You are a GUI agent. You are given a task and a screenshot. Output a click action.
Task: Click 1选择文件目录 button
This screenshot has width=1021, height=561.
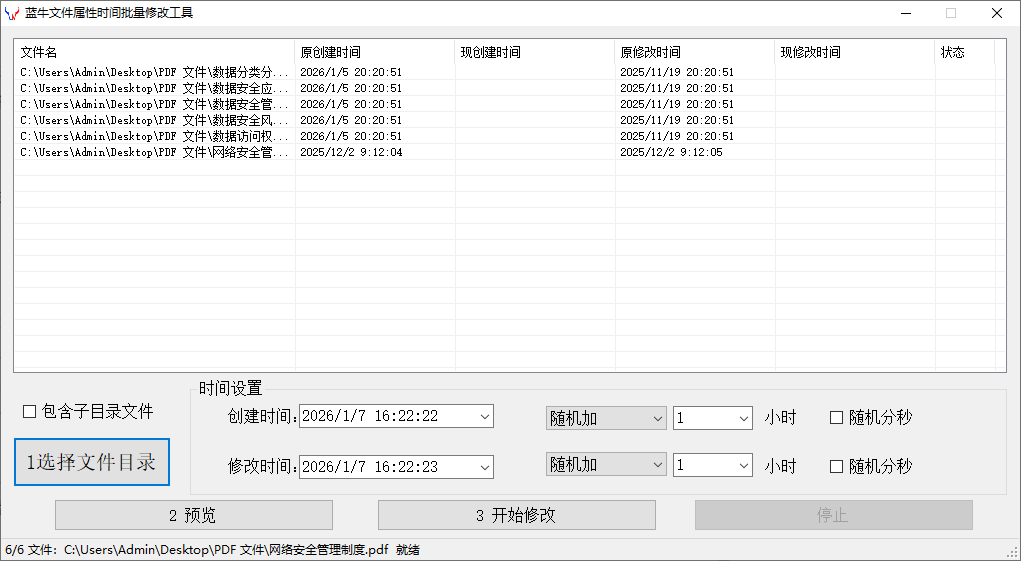click(92, 462)
